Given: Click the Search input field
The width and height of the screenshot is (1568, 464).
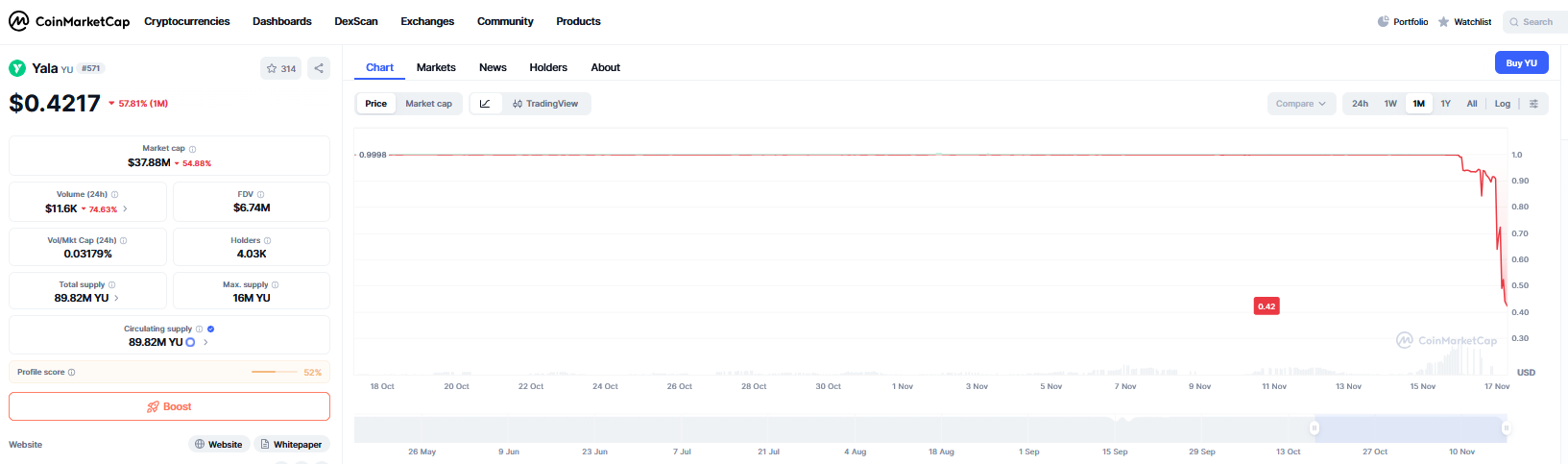Looking at the screenshot, I should pos(1536,21).
